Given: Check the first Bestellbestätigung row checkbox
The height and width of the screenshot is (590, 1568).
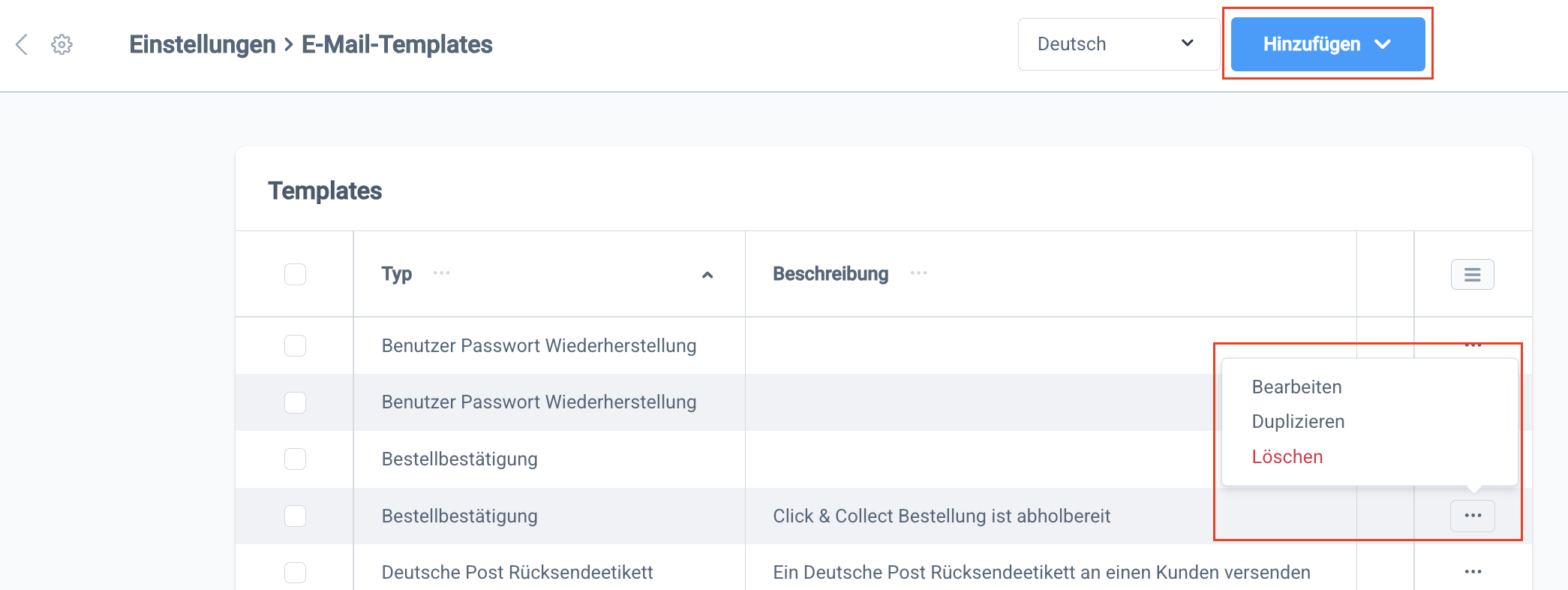Looking at the screenshot, I should point(295,459).
